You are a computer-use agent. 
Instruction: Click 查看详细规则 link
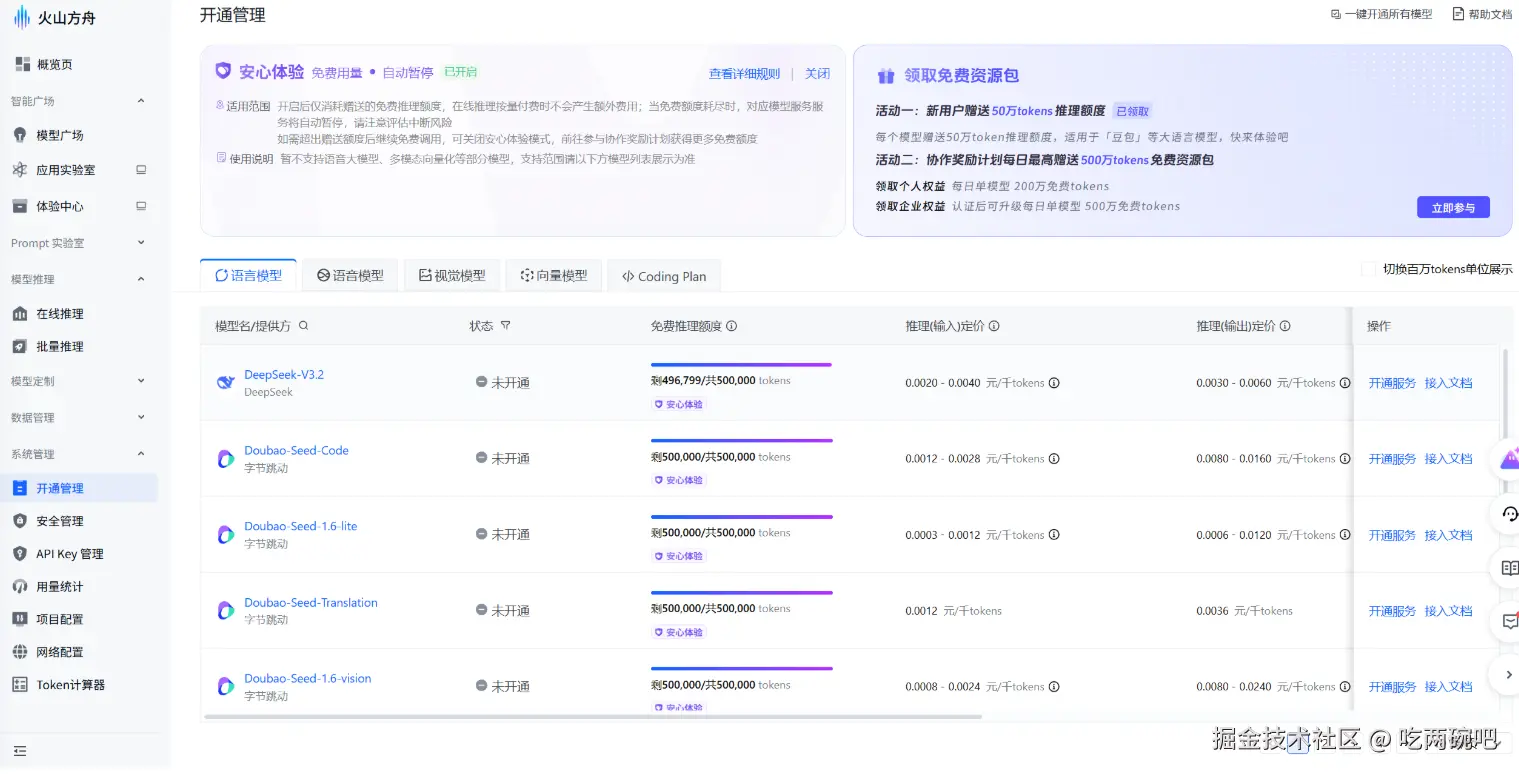pos(744,74)
